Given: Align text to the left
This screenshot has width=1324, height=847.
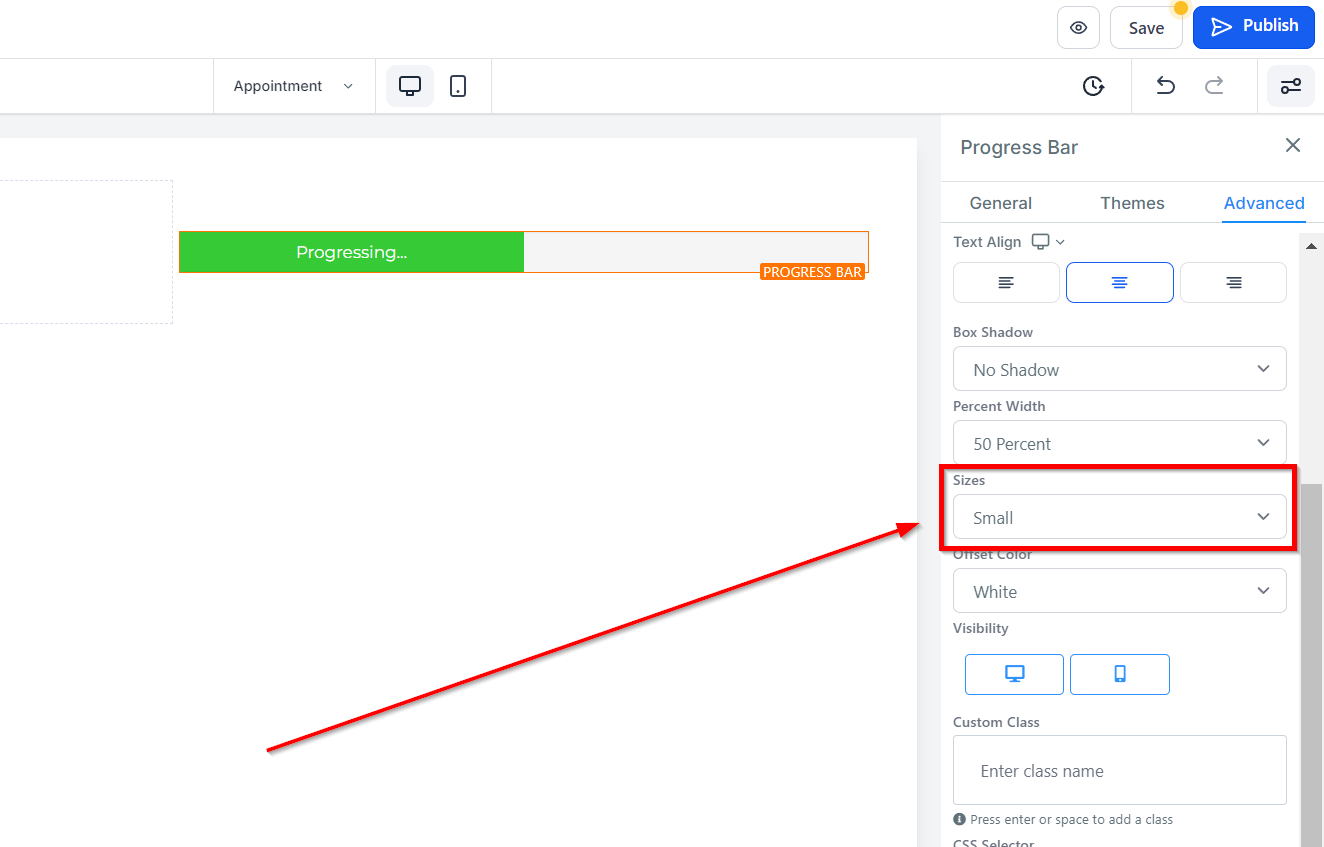Looking at the screenshot, I should click(x=1006, y=283).
